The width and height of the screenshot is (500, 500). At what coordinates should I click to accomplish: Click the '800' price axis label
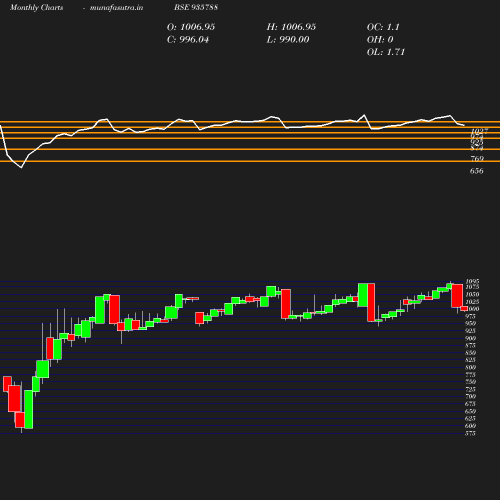(470, 367)
